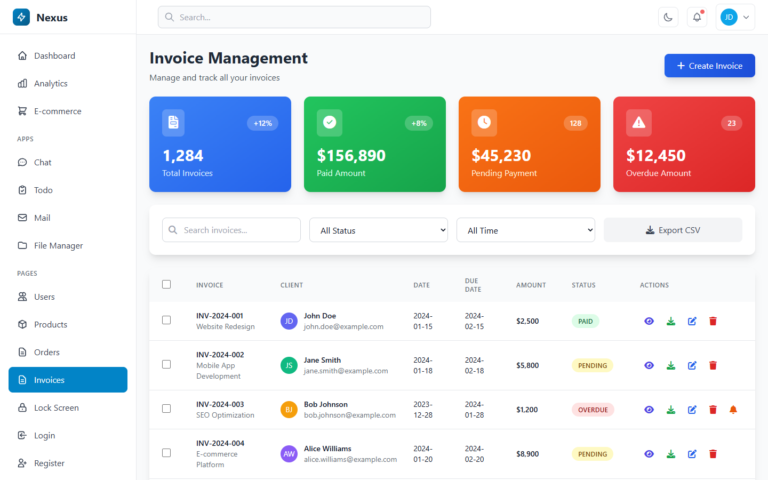The height and width of the screenshot is (480, 768).
Task: Open the Orders page
Action: tap(68, 352)
